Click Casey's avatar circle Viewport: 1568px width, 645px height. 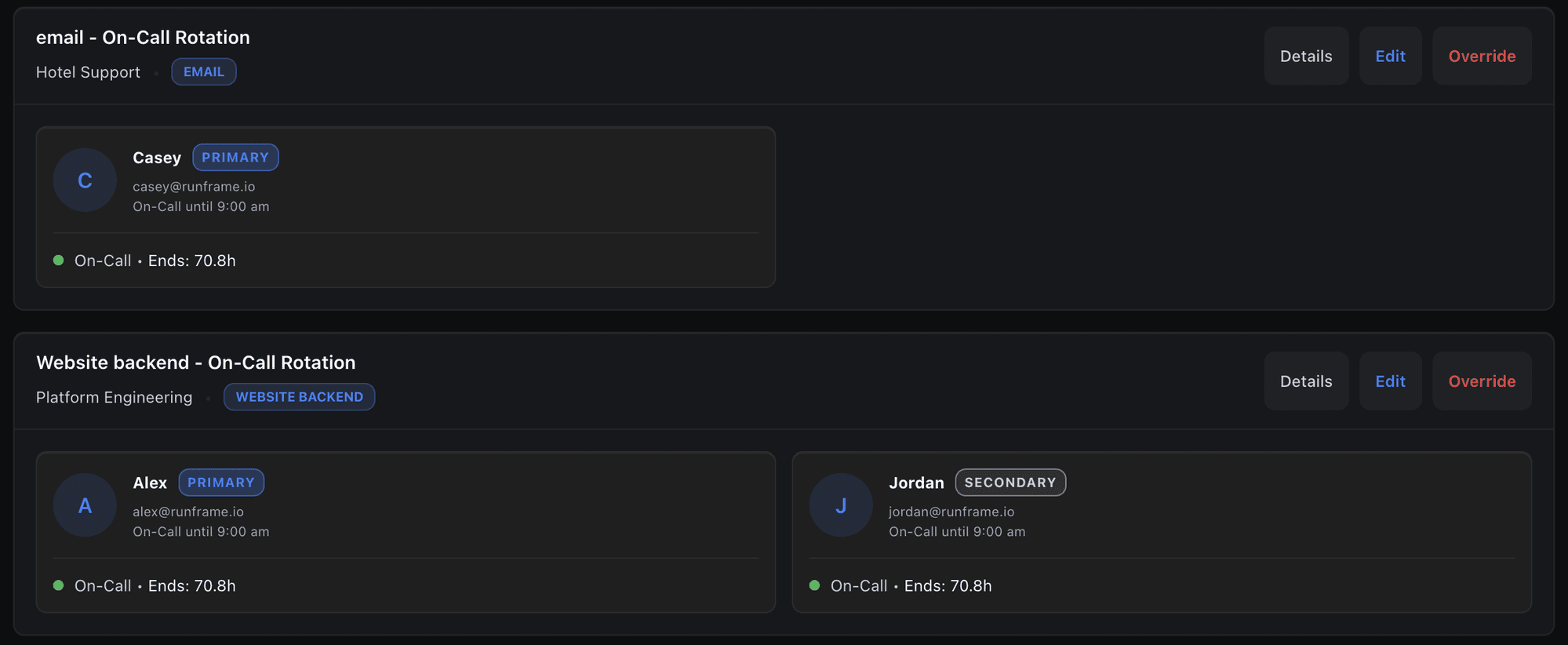pyautogui.click(x=85, y=180)
